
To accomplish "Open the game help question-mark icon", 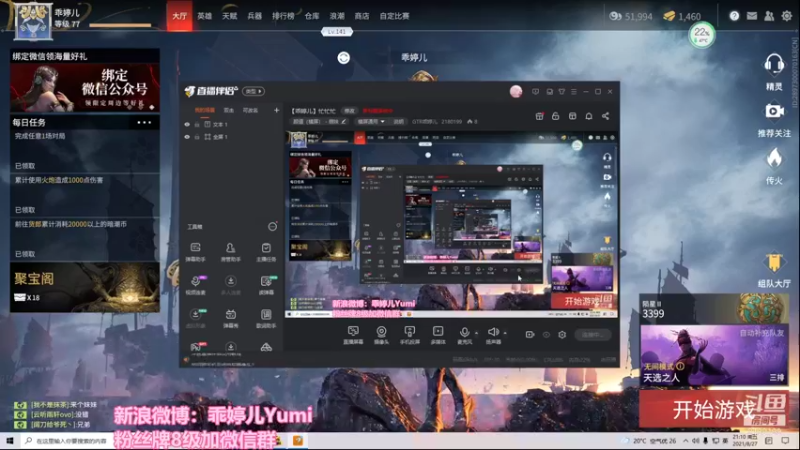I will tap(734, 16).
